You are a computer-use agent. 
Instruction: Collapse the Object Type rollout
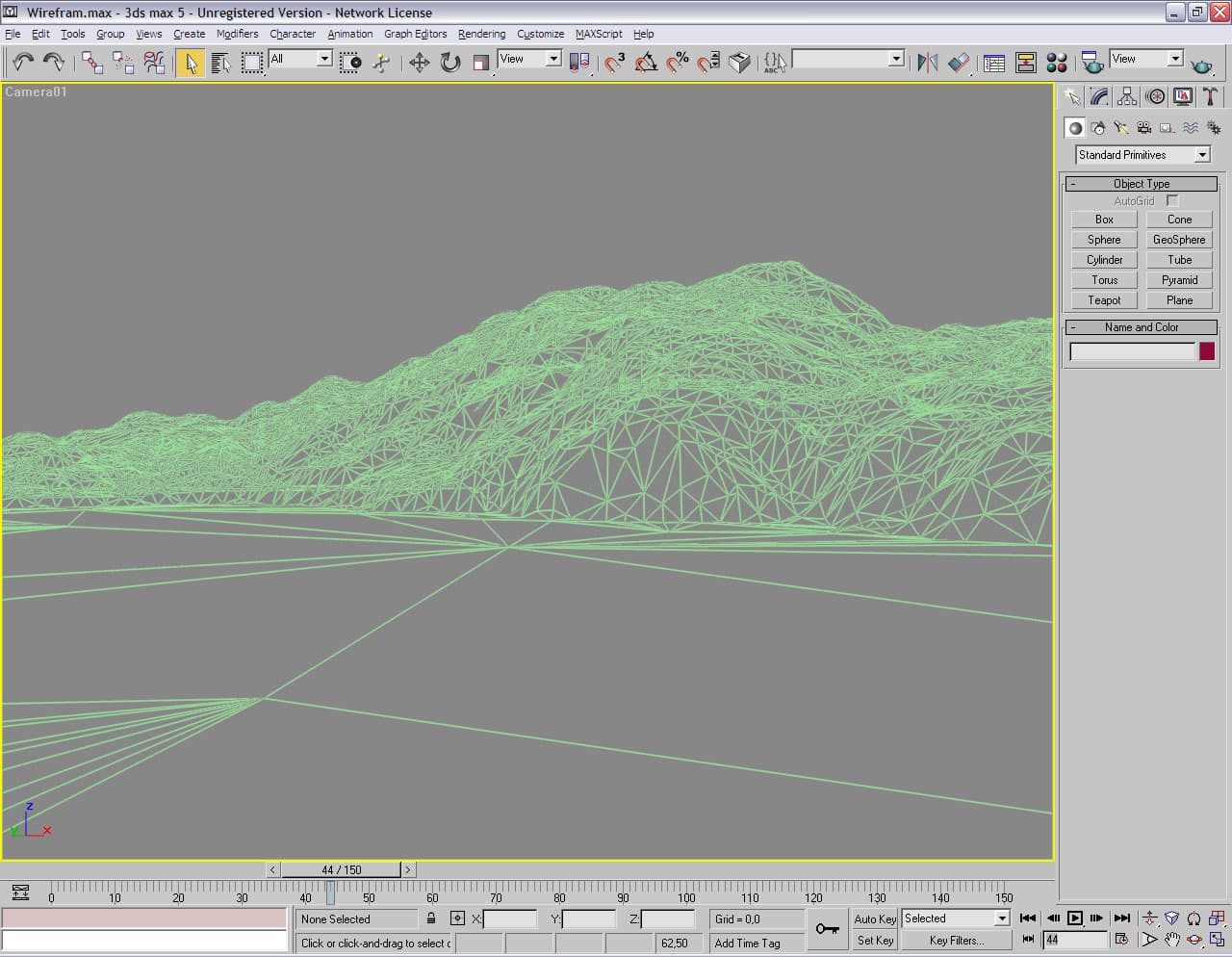pyautogui.click(x=1141, y=184)
